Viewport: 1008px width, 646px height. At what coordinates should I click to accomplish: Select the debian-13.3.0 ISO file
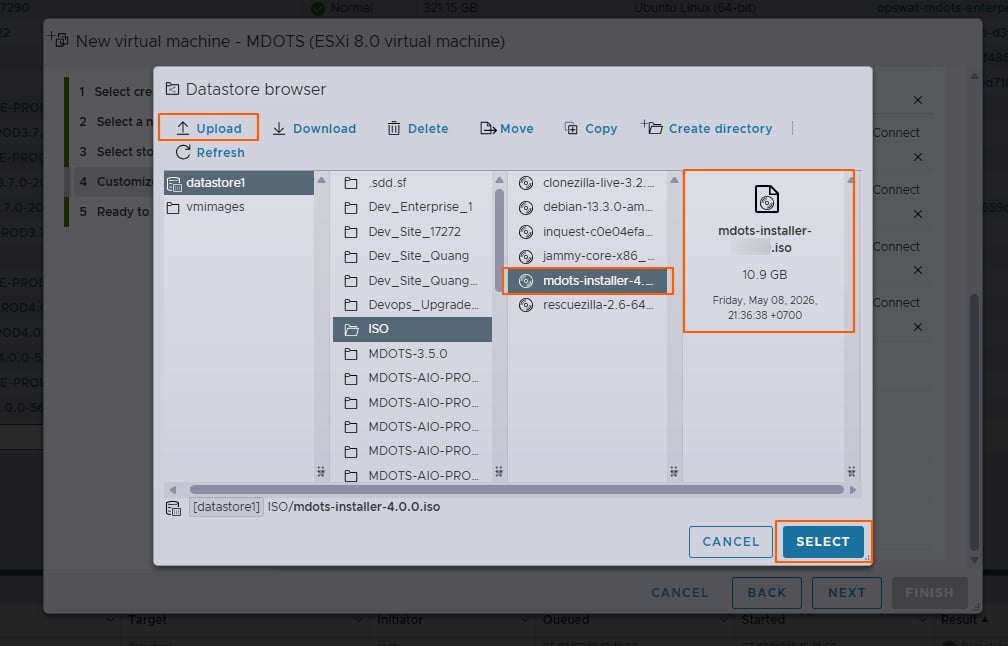click(587, 207)
